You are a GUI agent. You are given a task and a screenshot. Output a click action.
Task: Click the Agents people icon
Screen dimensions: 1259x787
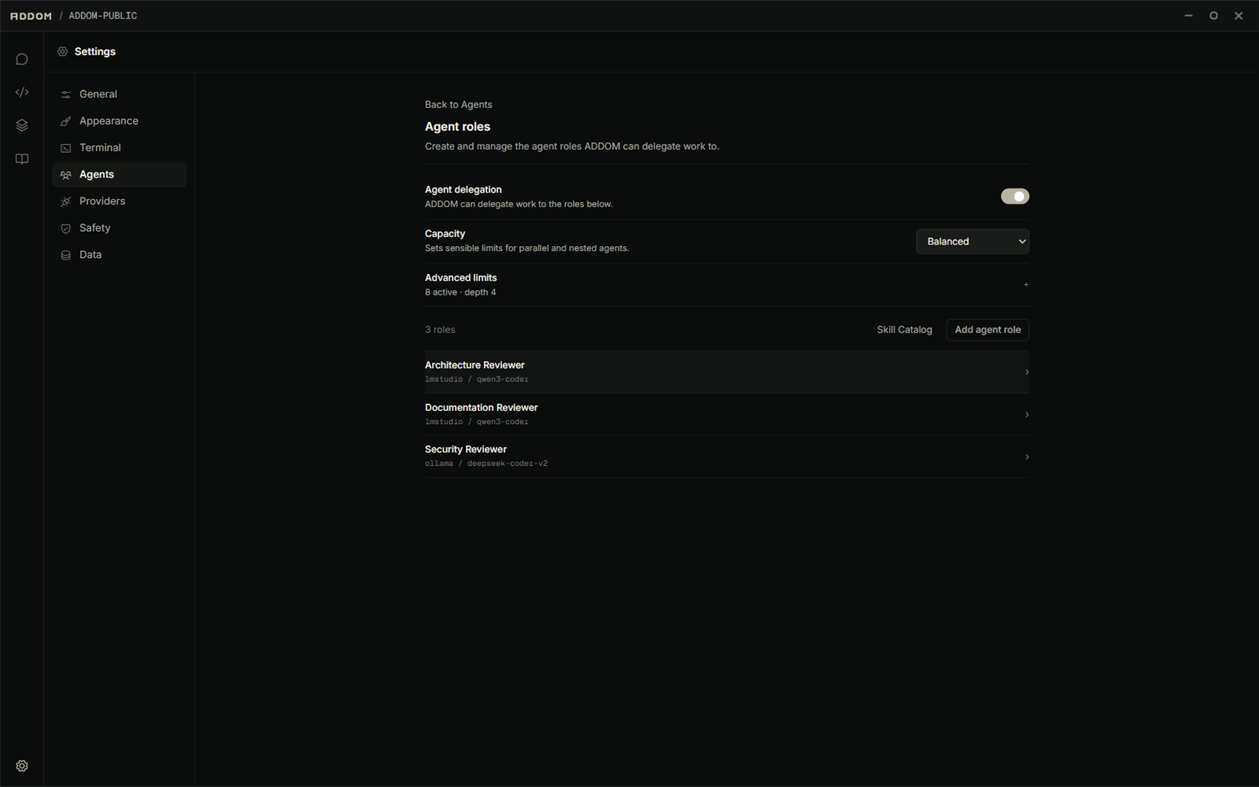click(66, 175)
